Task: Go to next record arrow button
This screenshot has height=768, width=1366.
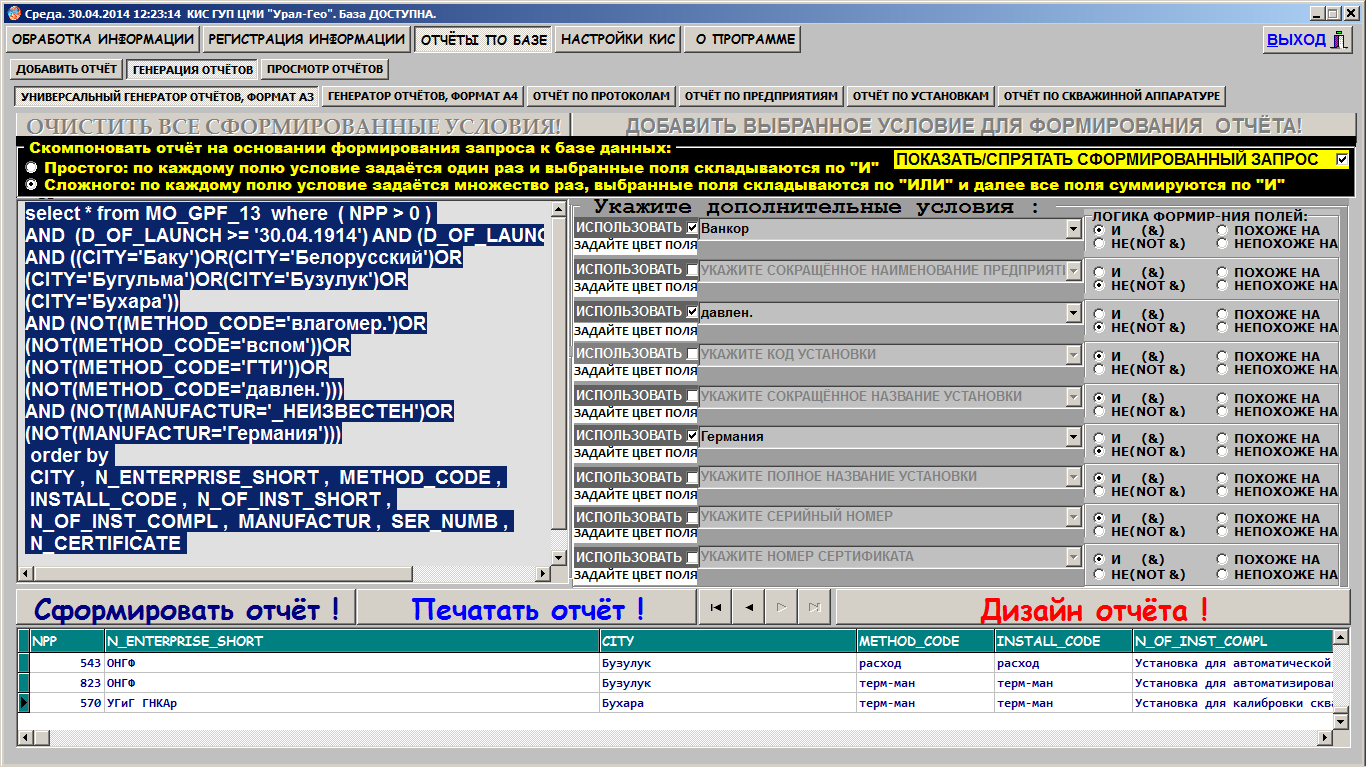Action: [x=781, y=607]
